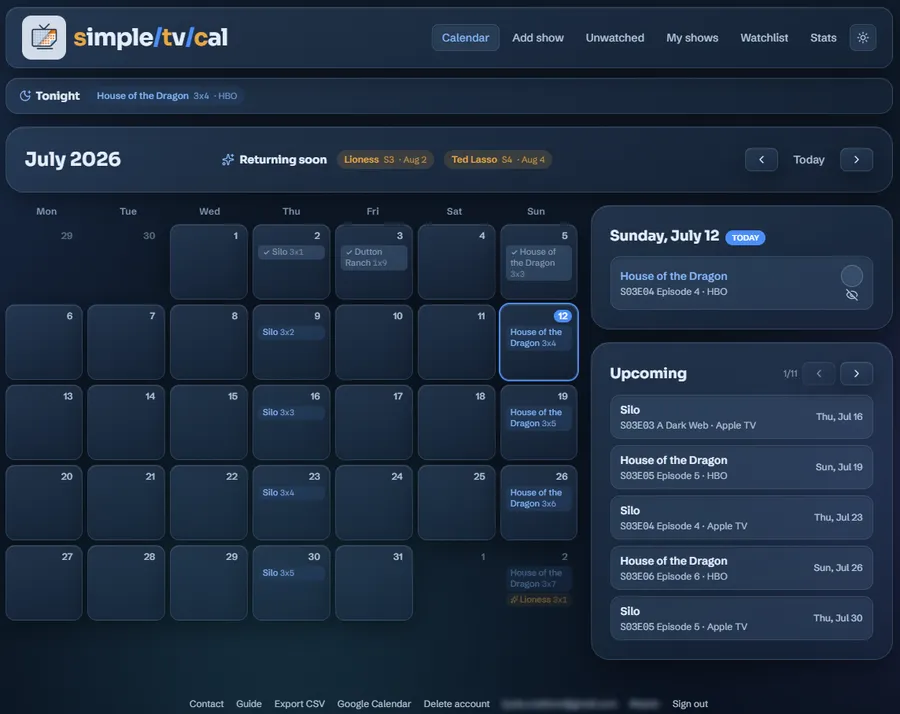Click the simple/tv/cal wordmark
The width and height of the screenshot is (900, 714).
pyautogui.click(x=150, y=38)
